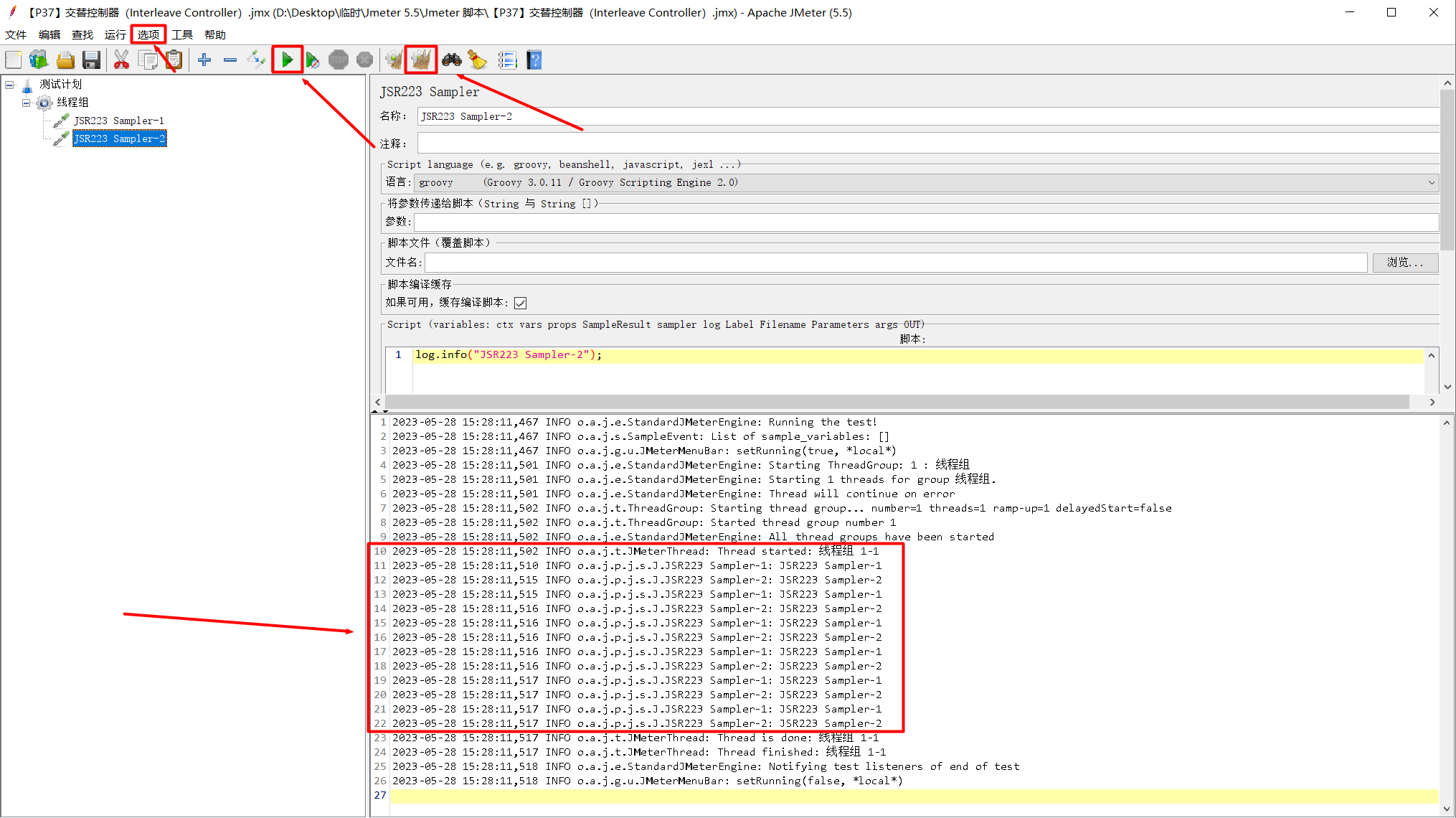1456x818 pixels.
Task: Paste the copied element
Action: pyautogui.click(x=174, y=60)
